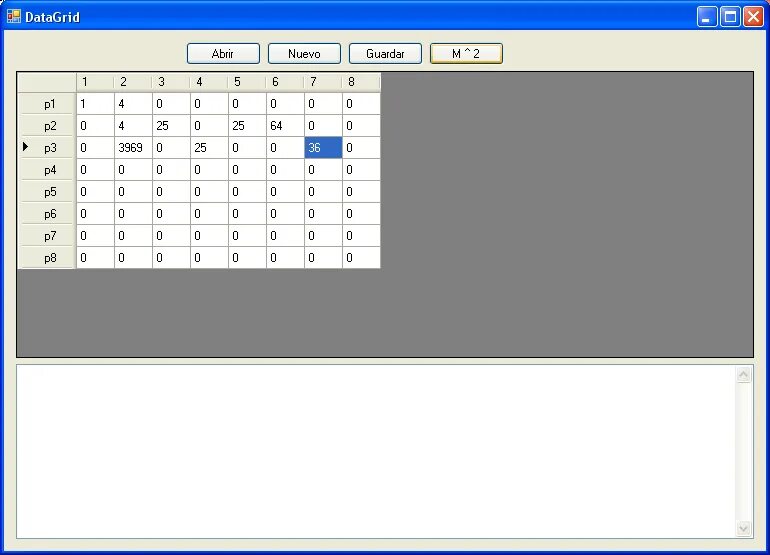770x555 pixels.
Task: Close the DataGrid window
Action: [753, 17]
